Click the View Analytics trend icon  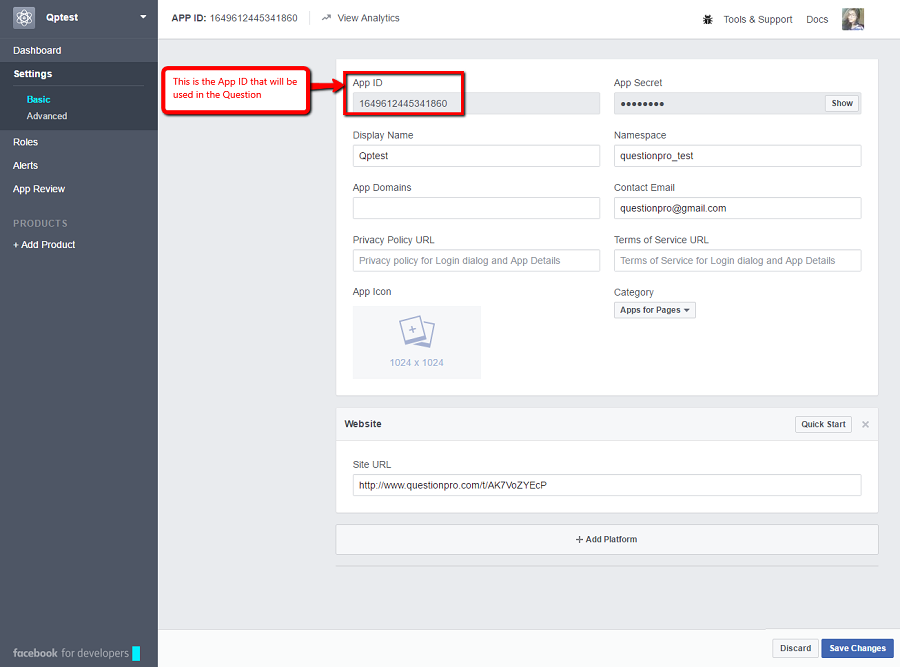(326, 18)
